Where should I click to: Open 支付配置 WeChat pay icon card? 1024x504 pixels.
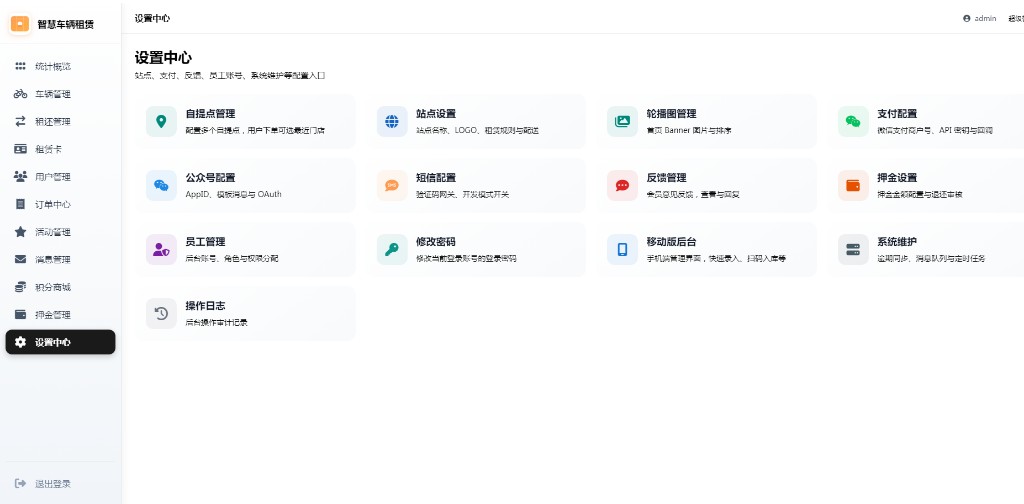click(x=926, y=121)
